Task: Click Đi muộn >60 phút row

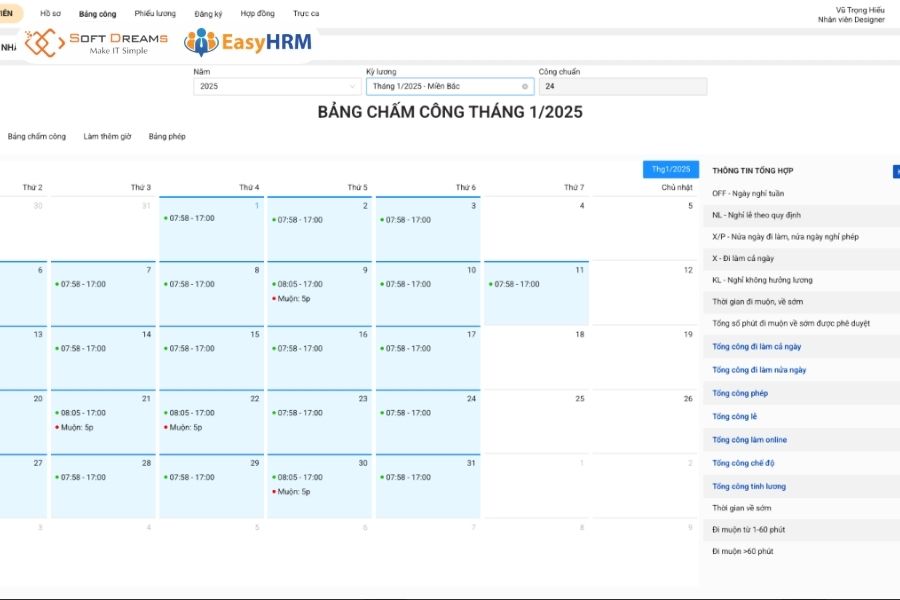Action: pyautogui.click(x=801, y=551)
